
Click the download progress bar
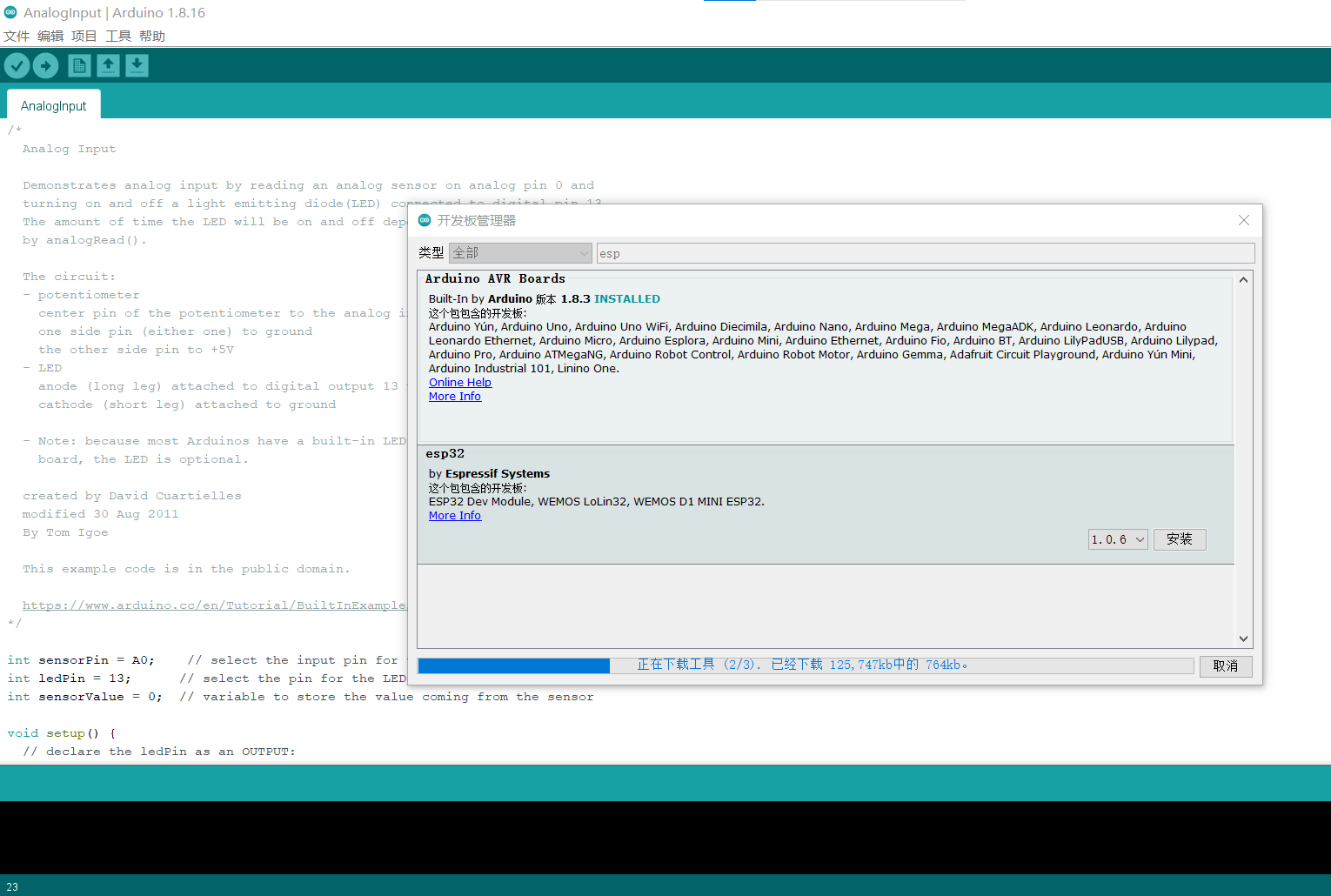(806, 665)
